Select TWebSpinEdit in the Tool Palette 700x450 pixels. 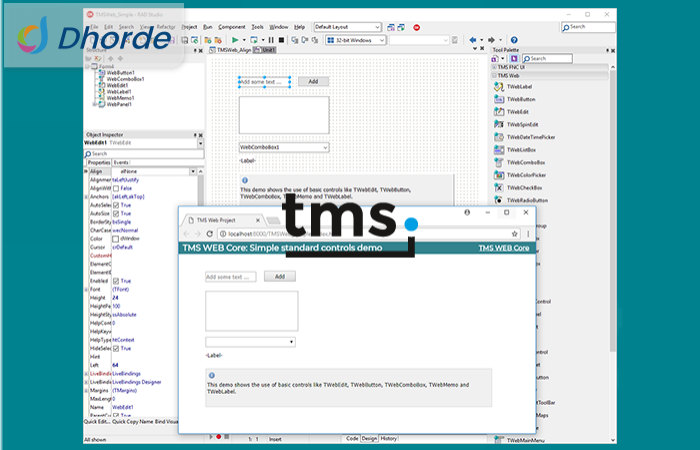tap(516, 125)
